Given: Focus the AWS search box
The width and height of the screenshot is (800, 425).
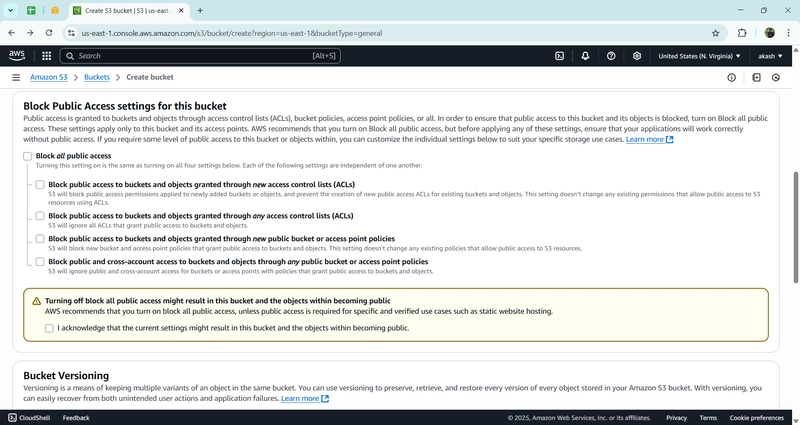Looking at the screenshot, I should 200,56.
